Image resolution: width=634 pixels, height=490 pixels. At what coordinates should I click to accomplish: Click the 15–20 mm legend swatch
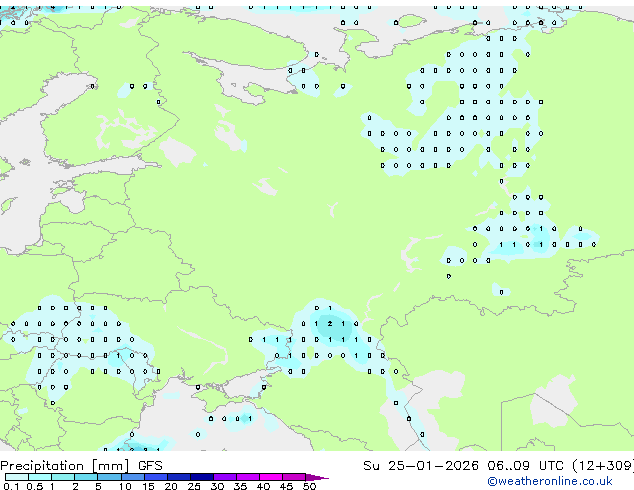pyautogui.click(x=156, y=477)
